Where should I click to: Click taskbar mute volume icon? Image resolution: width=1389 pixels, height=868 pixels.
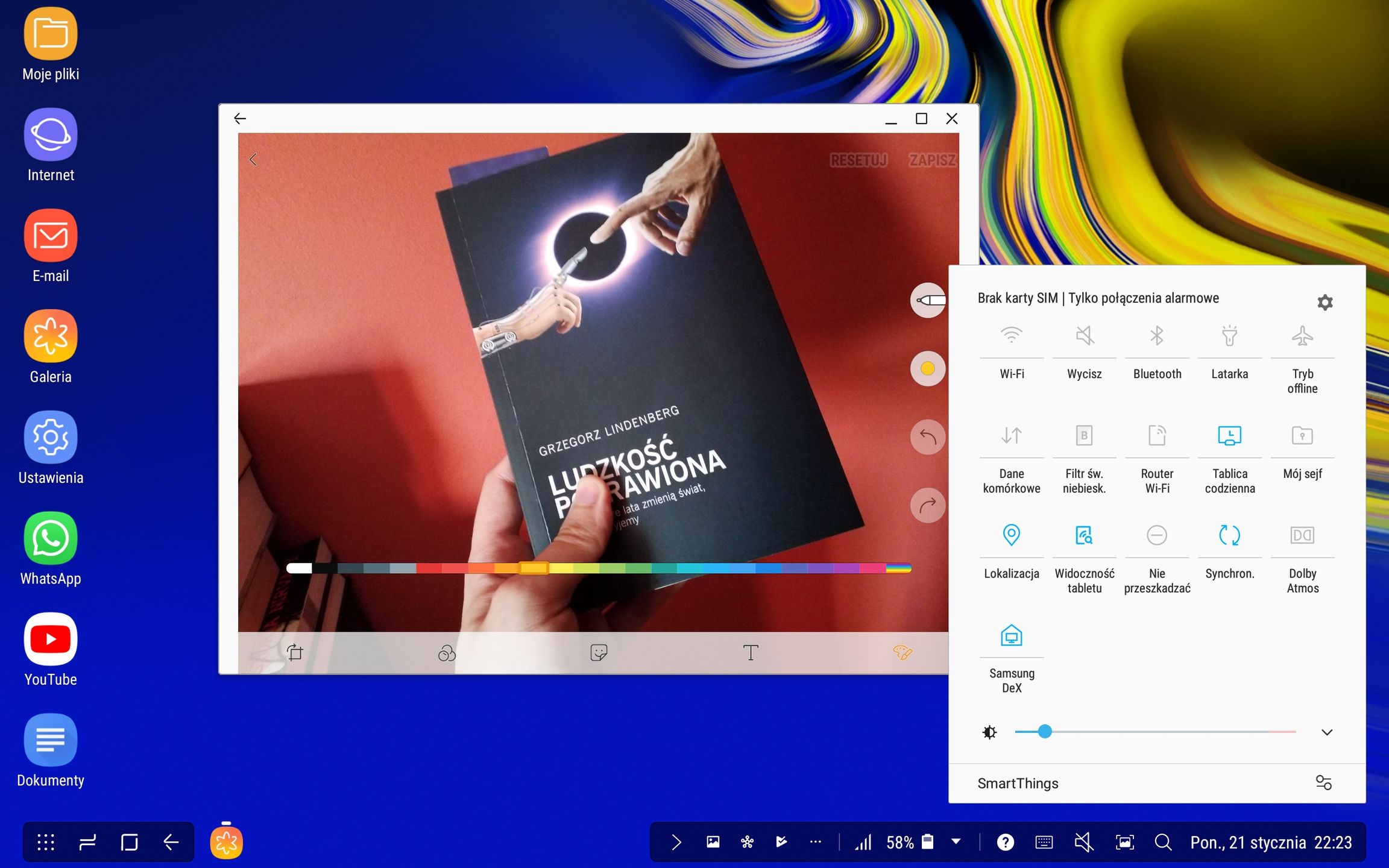point(1084,842)
